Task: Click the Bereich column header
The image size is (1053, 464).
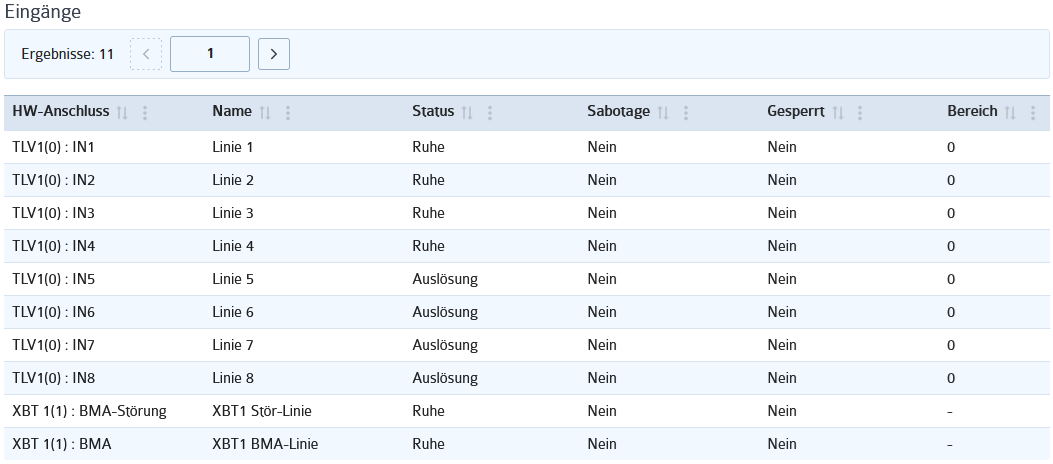Action: [x=972, y=111]
